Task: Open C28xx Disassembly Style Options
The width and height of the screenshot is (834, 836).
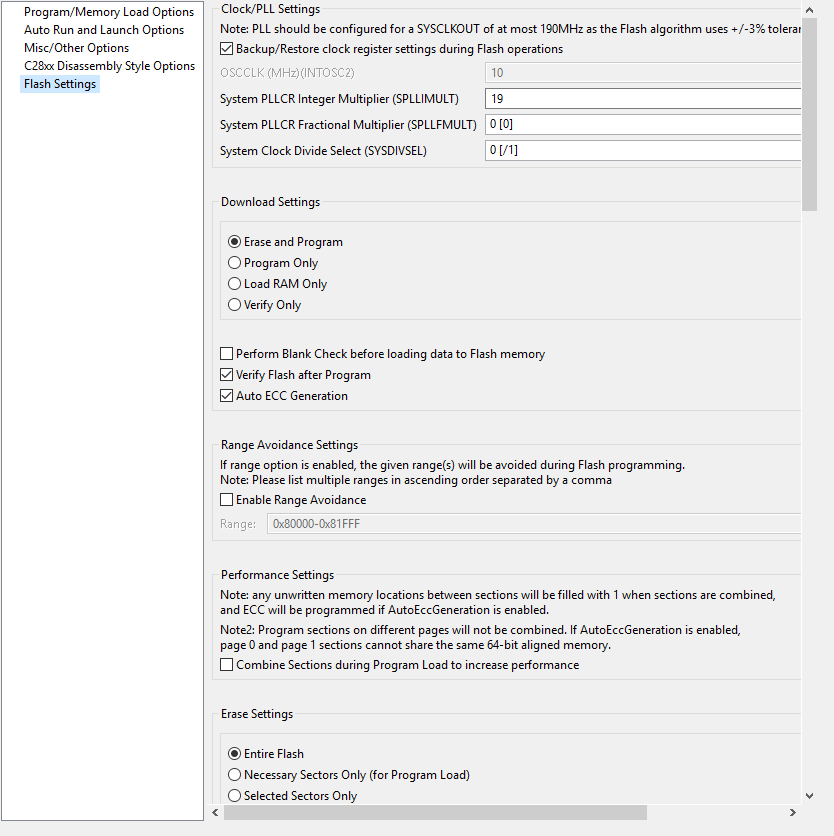Action: (110, 66)
